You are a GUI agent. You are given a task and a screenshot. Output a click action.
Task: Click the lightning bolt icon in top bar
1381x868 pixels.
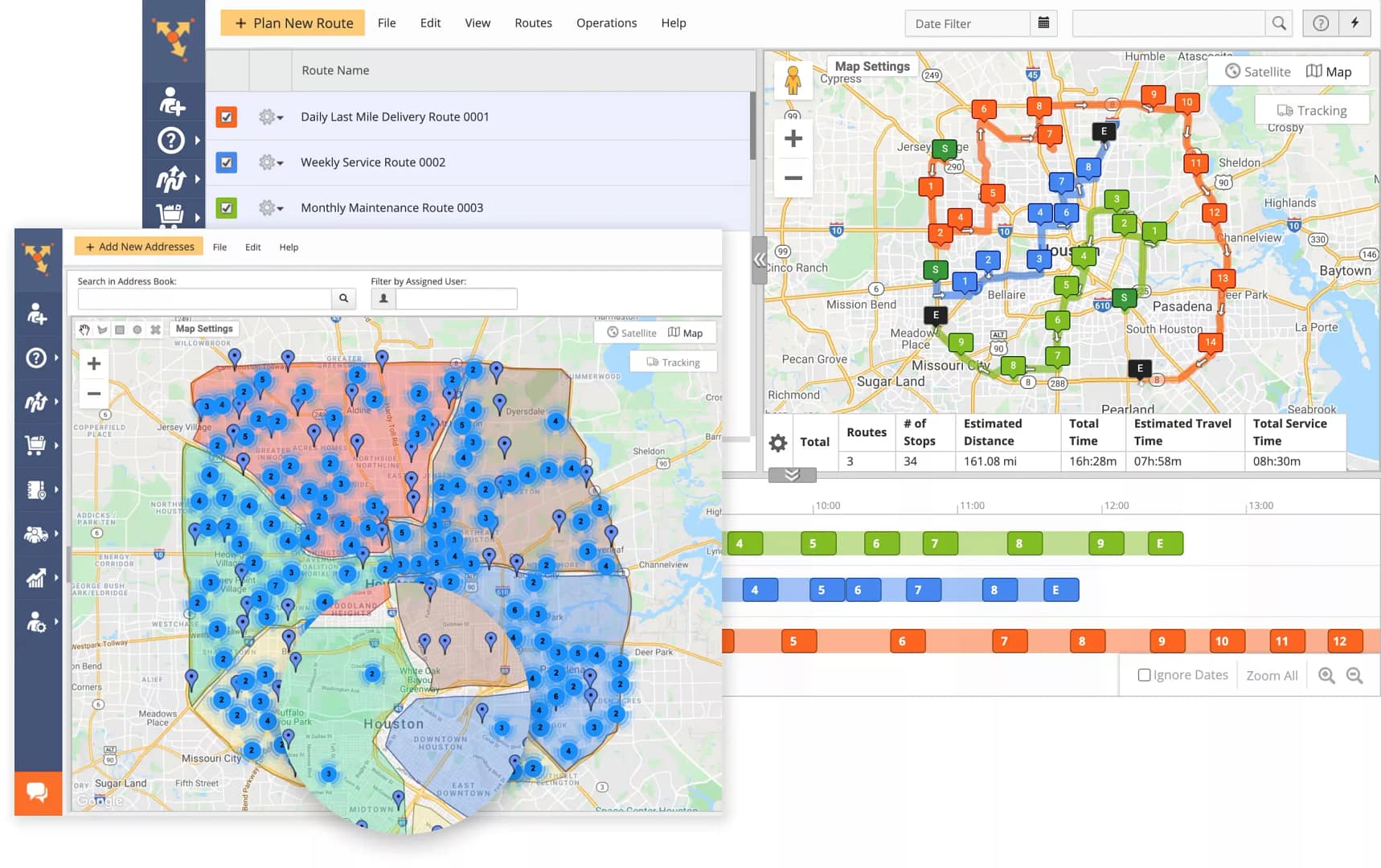click(x=1354, y=23)
